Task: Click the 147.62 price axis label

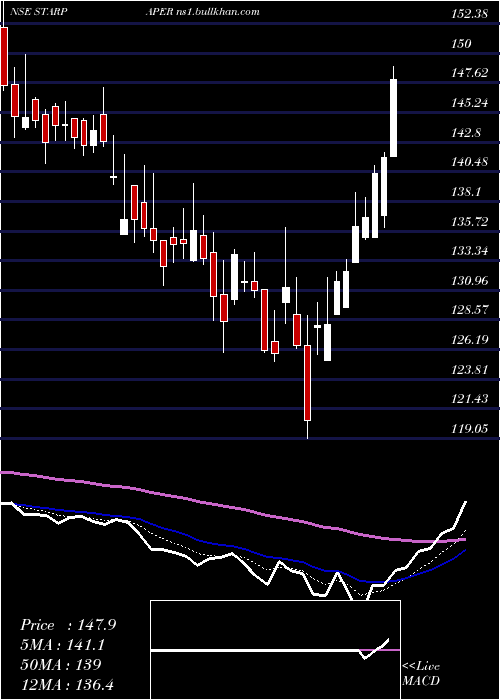Action: (470, 73)
